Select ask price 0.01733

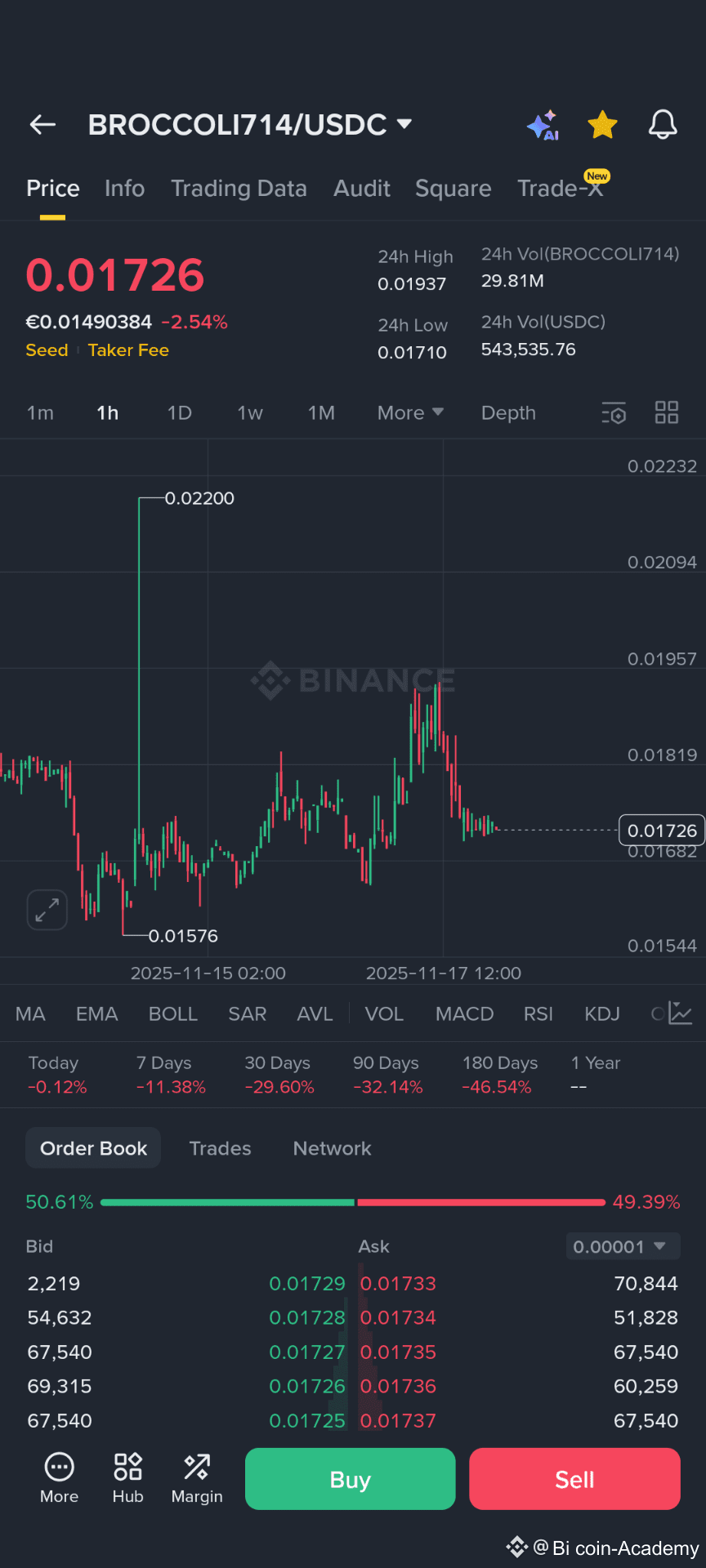(x=398, y=1284)
